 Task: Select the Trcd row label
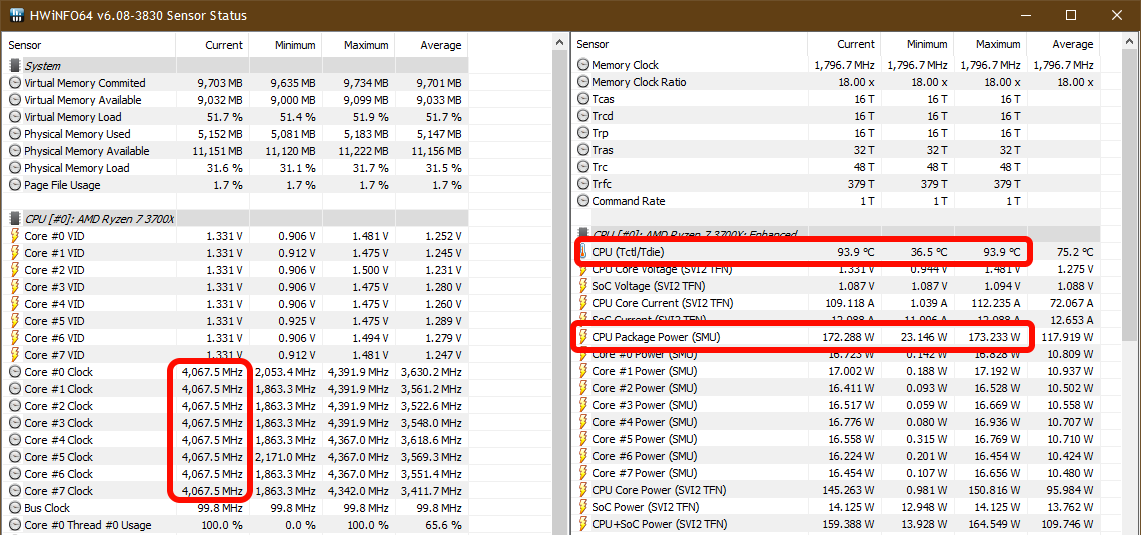pyautogui.click(x=603, y=116)
